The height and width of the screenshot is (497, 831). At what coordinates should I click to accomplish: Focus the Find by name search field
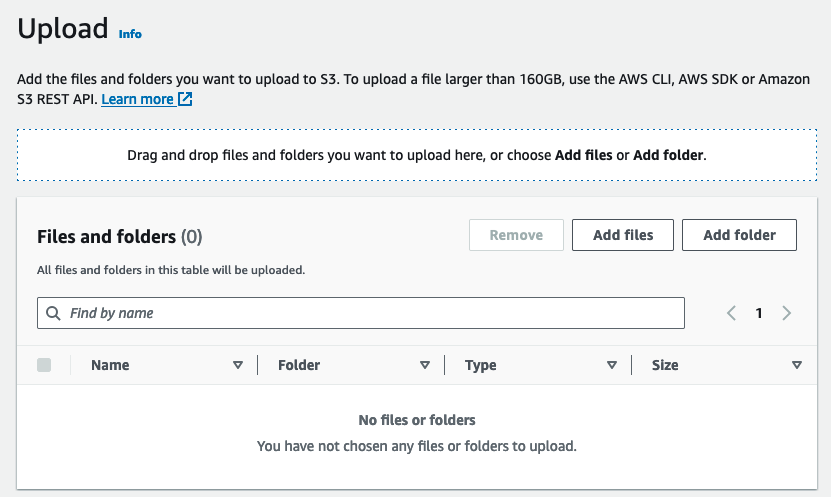coord(370,313)
